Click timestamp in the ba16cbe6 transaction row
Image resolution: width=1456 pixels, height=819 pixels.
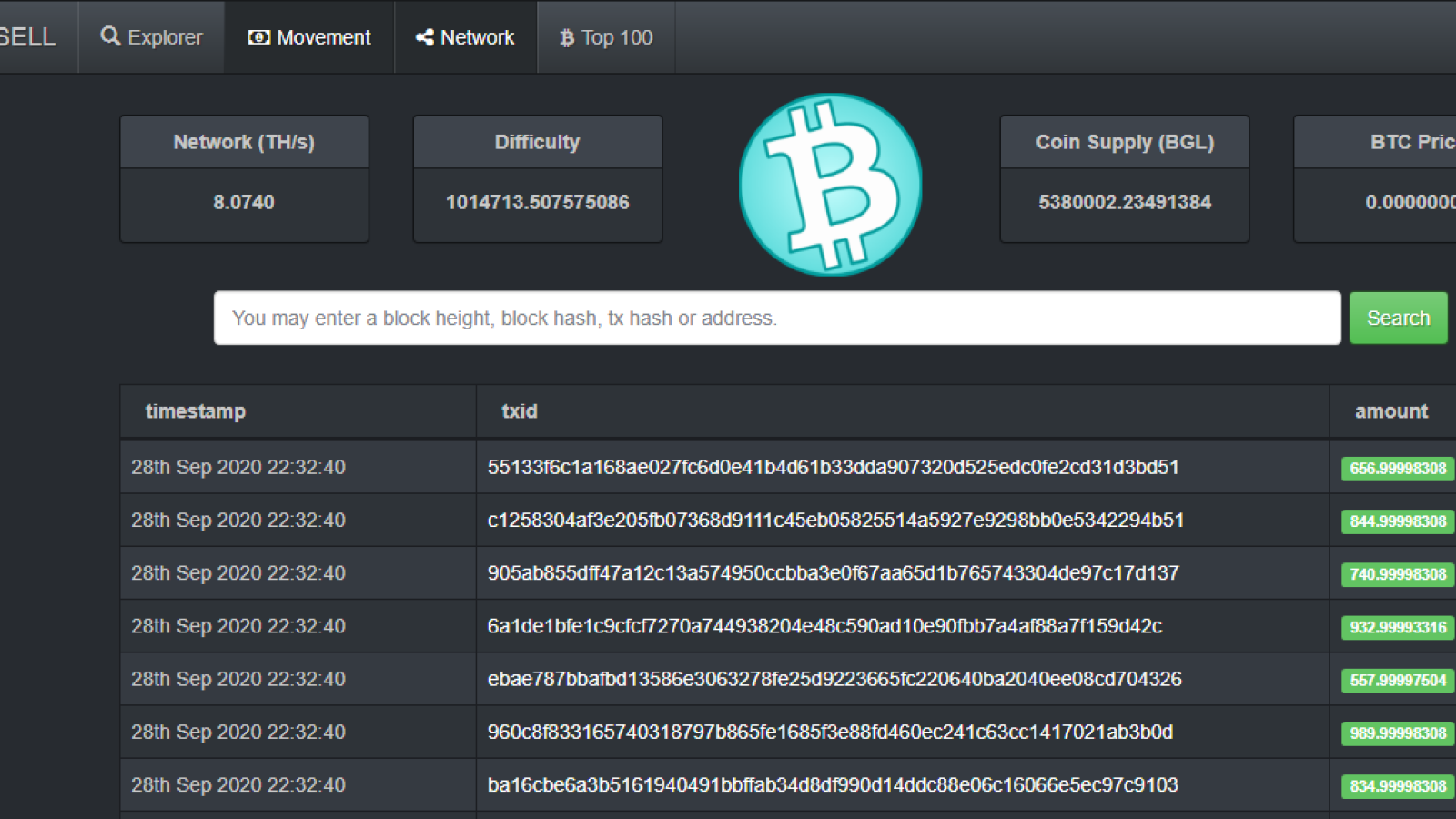[238, 784]
